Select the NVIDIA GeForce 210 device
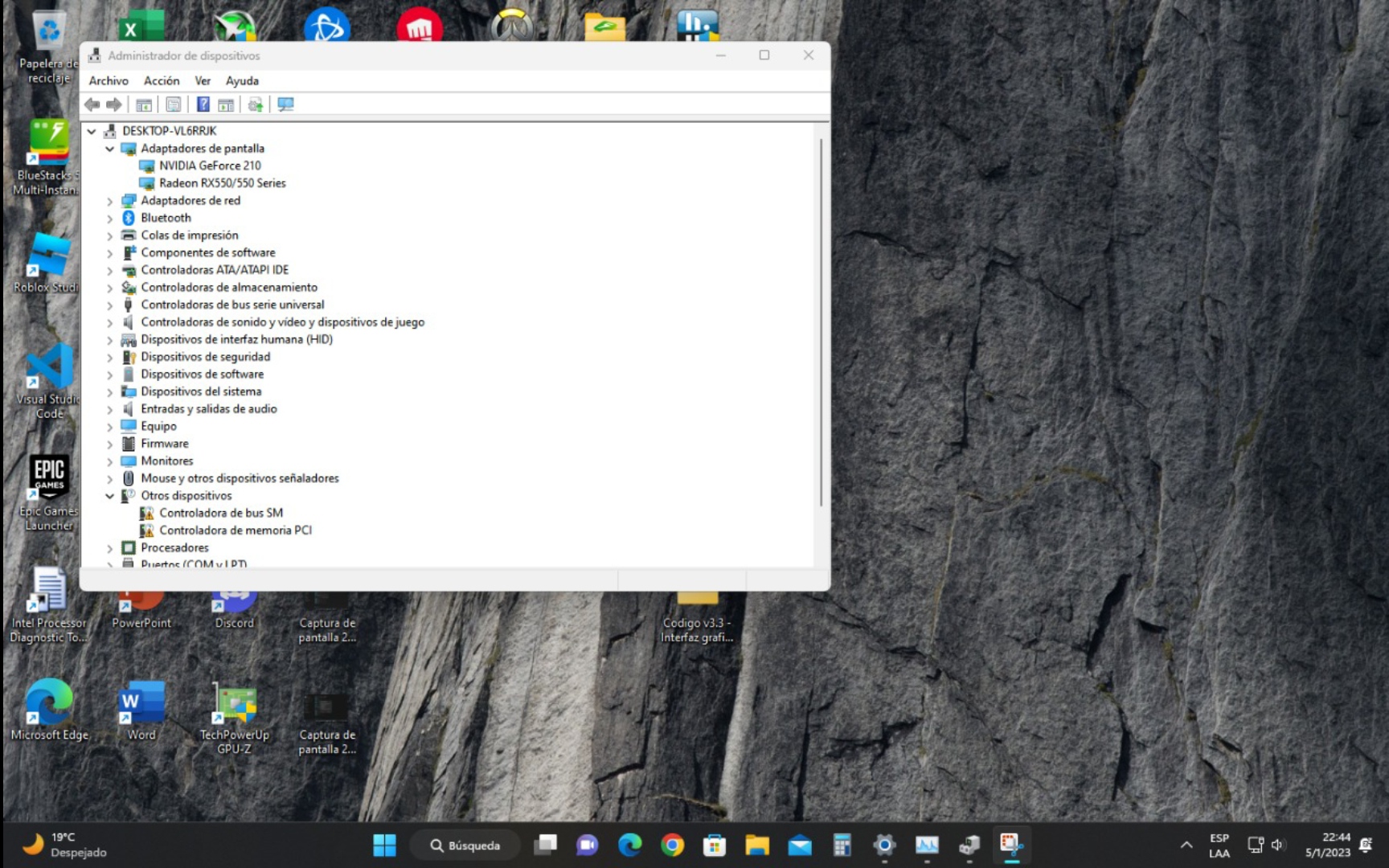Image resolution: width=1389 pixels, height=868 pixels. 209,166
